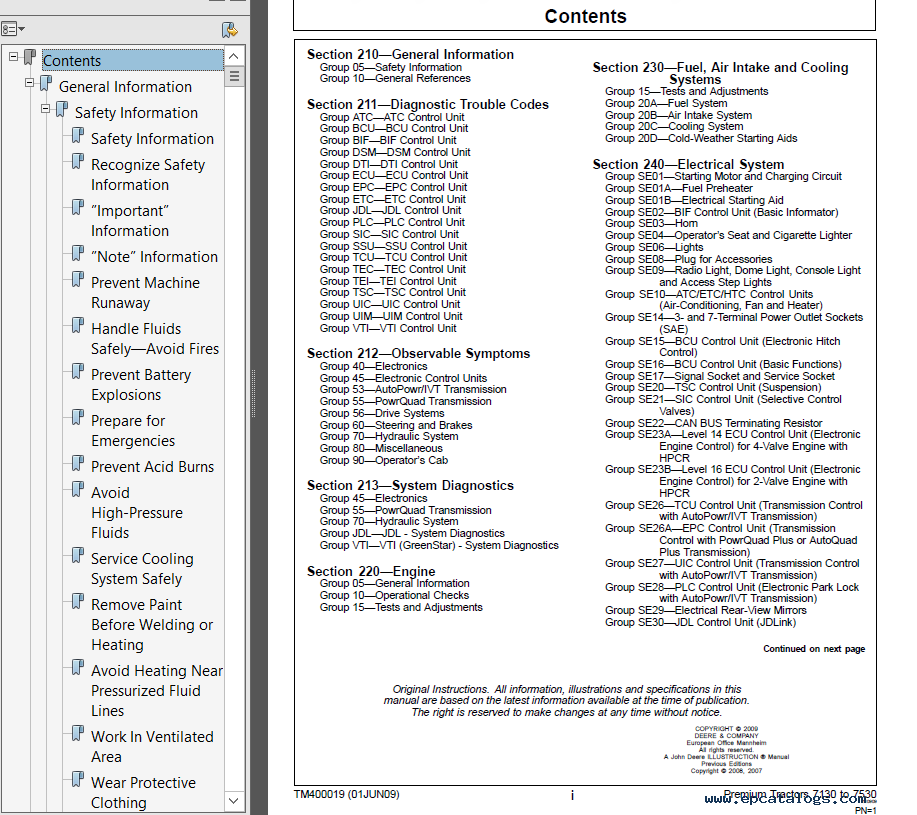Click the Recognize Safety Information bookmark icon
This screenshot has width=917, height=815.
(77, 161)
